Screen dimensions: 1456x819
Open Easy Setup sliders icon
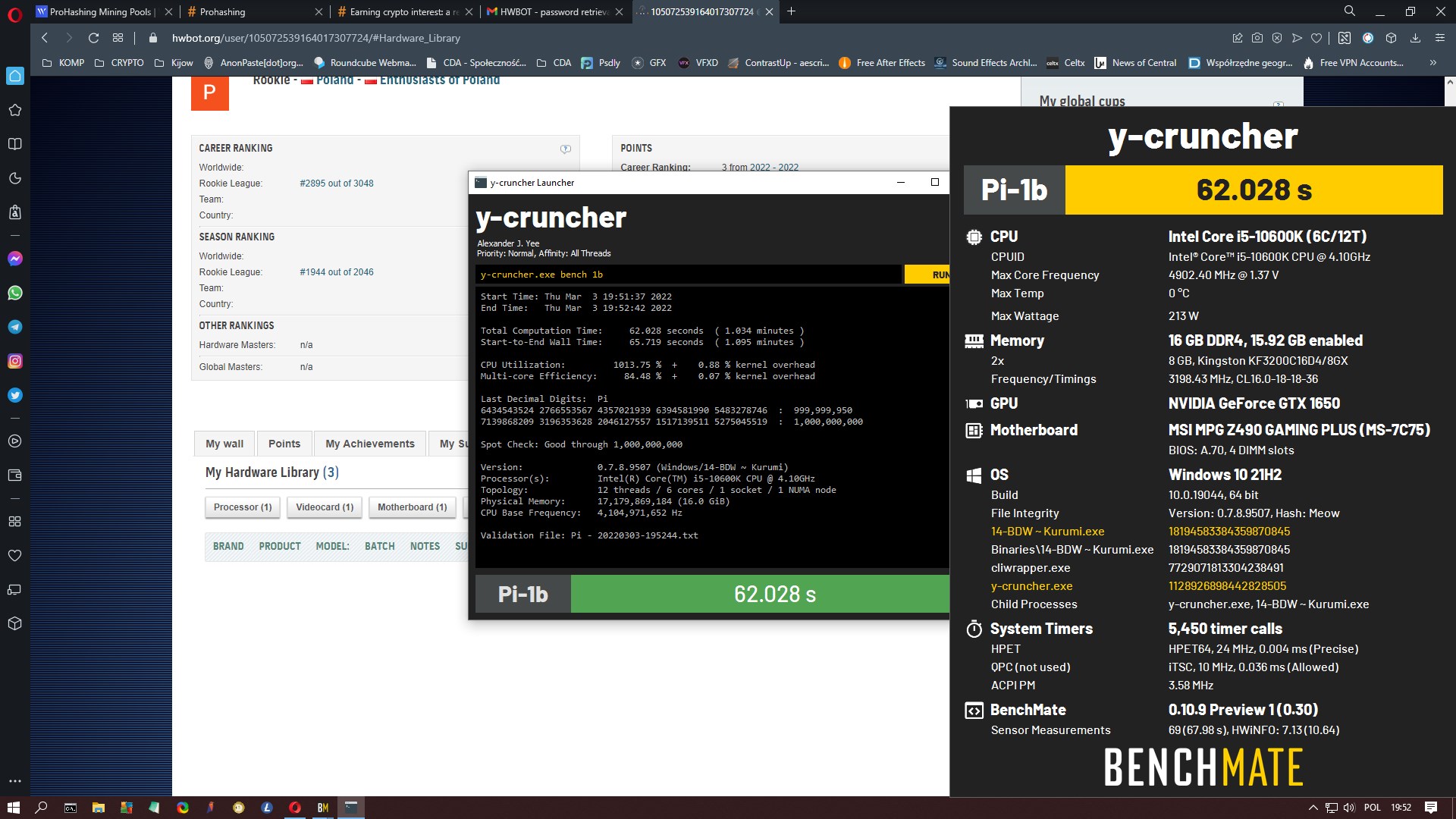click(x=1439, y=38)
